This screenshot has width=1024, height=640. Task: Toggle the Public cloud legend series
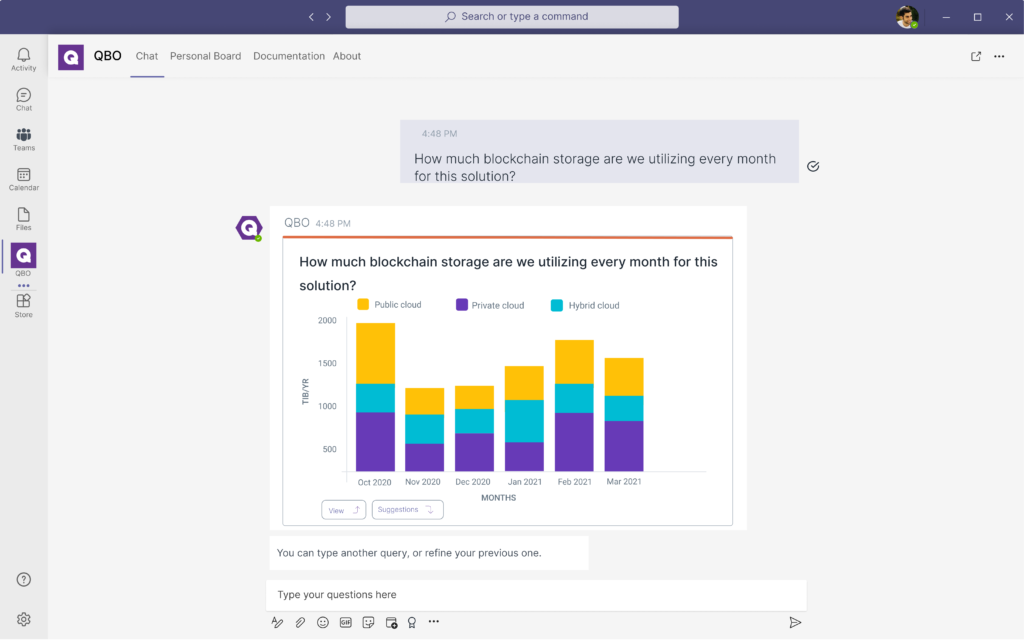click(390, 305)
